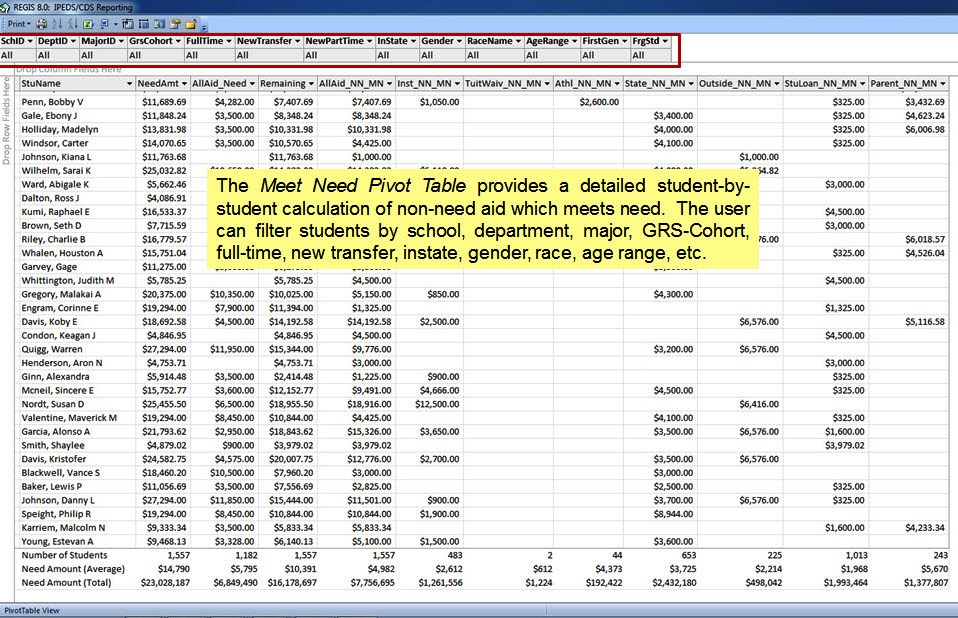The width and height of the screenshot is (958, 618).
Task: Open the StuName column dropdown arrow
Action: point(130,83)
